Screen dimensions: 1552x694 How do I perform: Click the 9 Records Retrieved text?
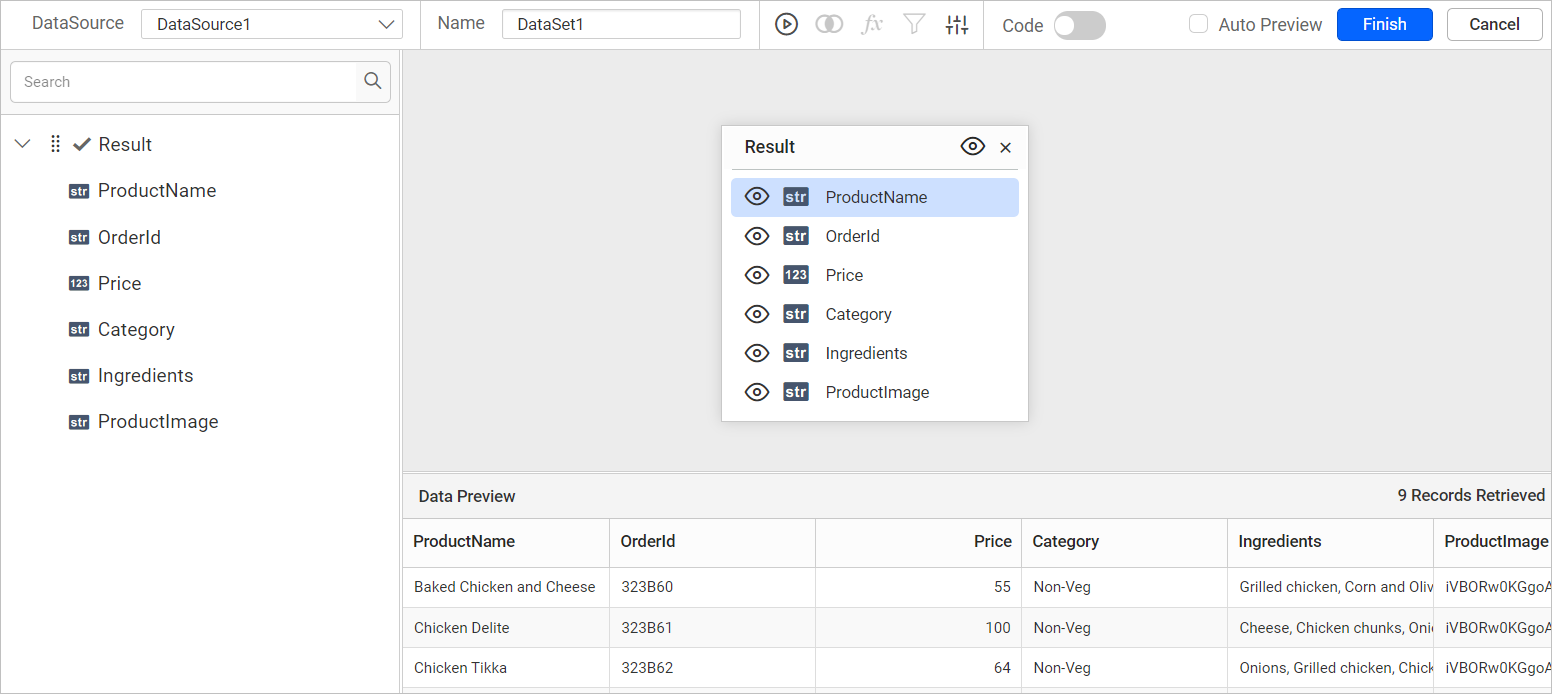[1471, 495]
